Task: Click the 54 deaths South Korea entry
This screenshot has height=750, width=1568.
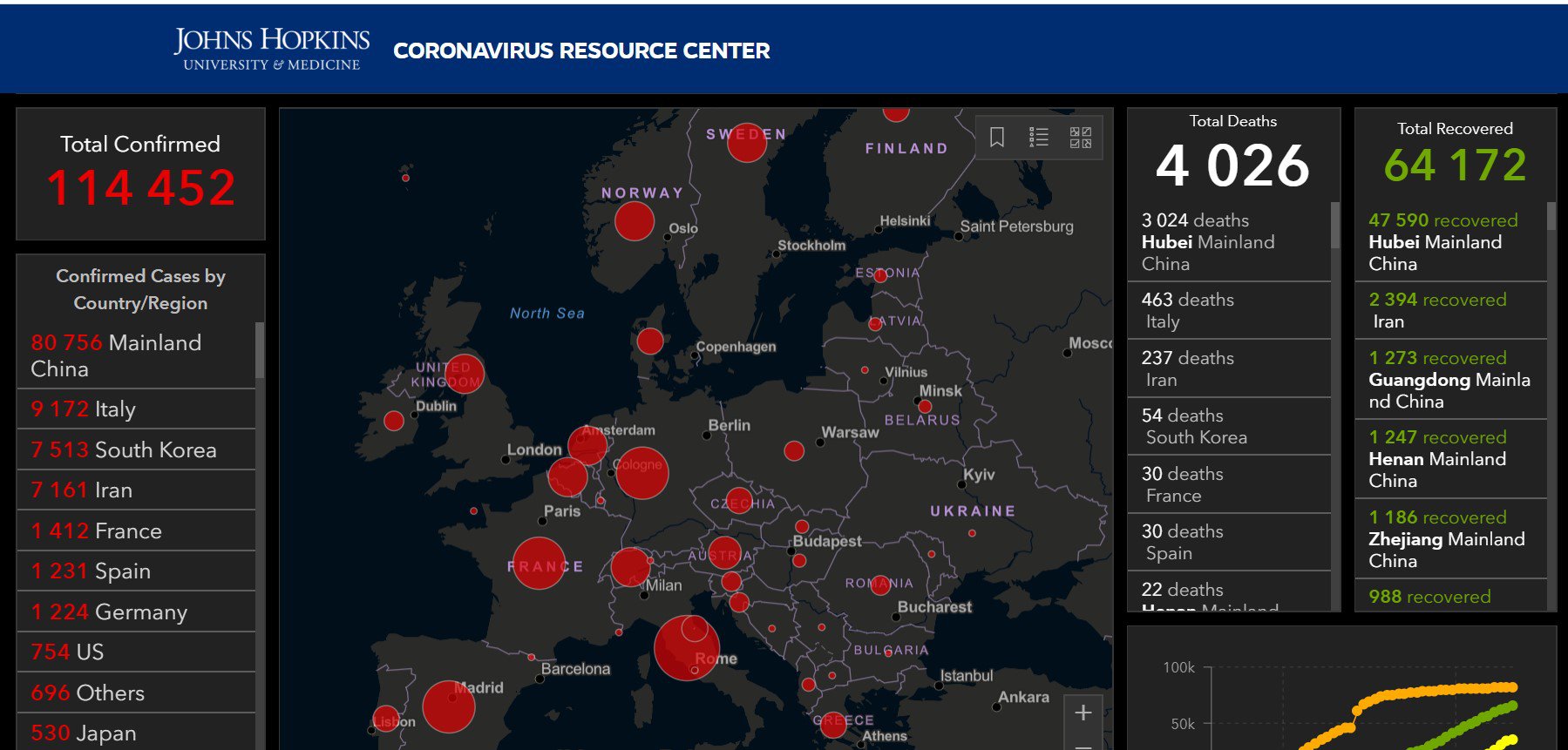Action: (1229, 426)
